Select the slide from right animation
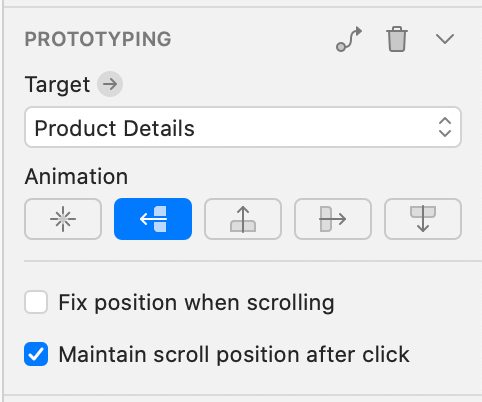The width and height of the screenshot is (482, 402). [x=153, y=219]
